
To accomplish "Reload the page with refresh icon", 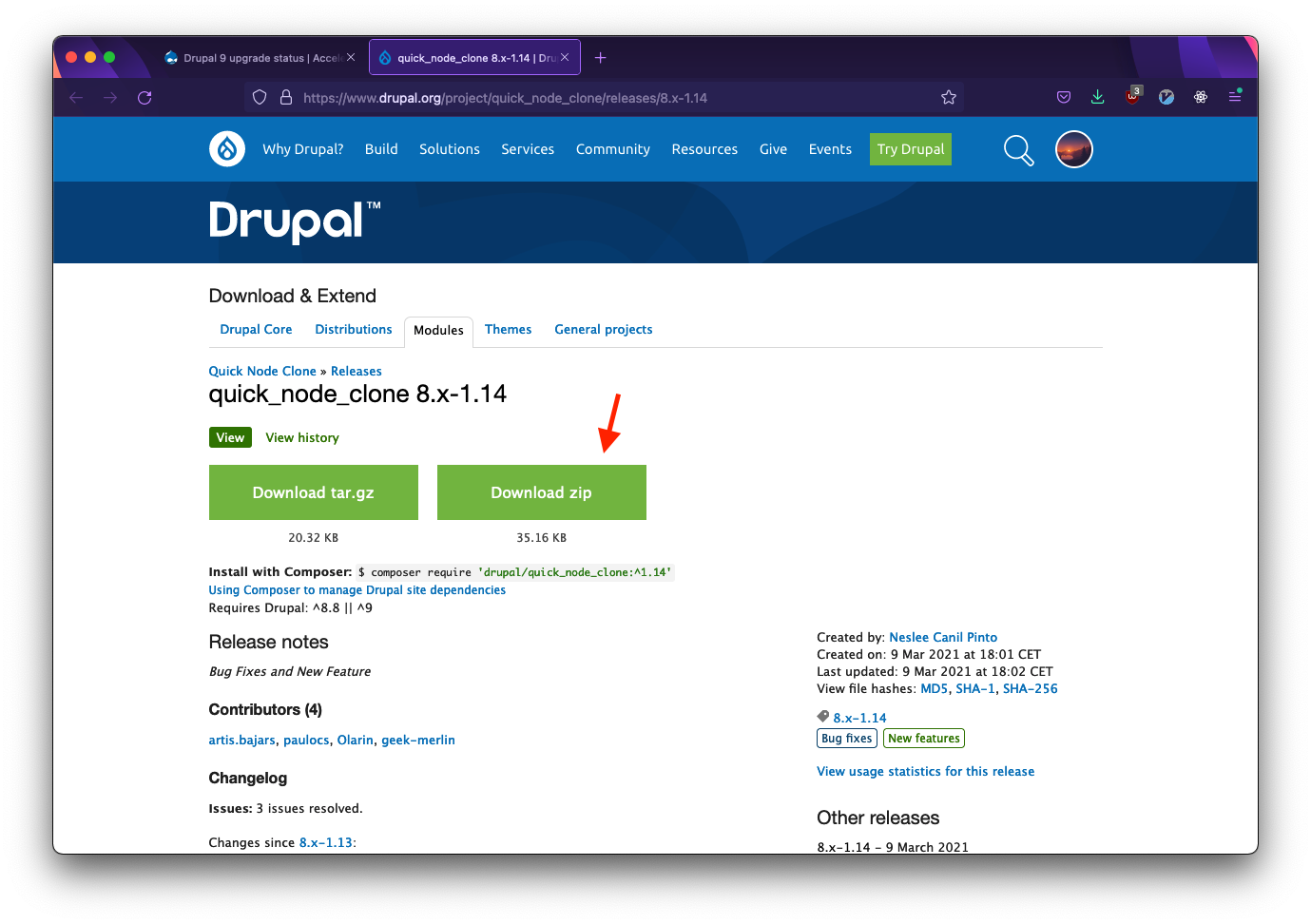I will click(x=145, y=98).
